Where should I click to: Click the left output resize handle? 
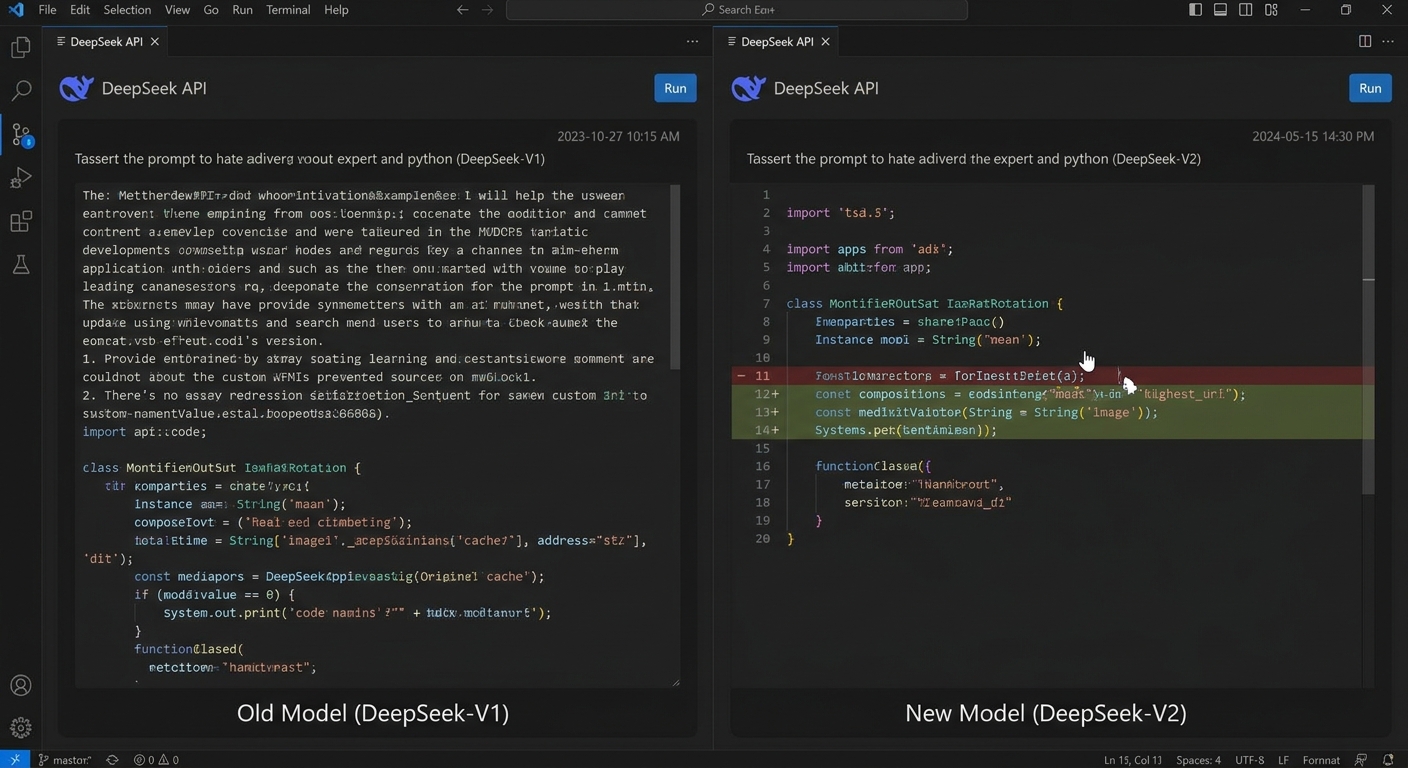click(676, 682)
